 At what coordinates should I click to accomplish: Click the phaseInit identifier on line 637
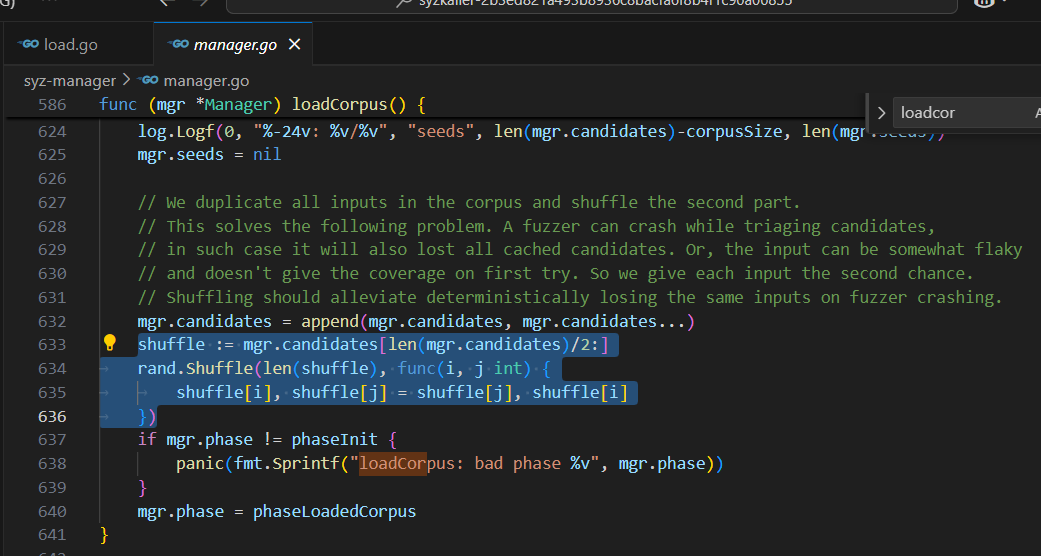point(335,440)
